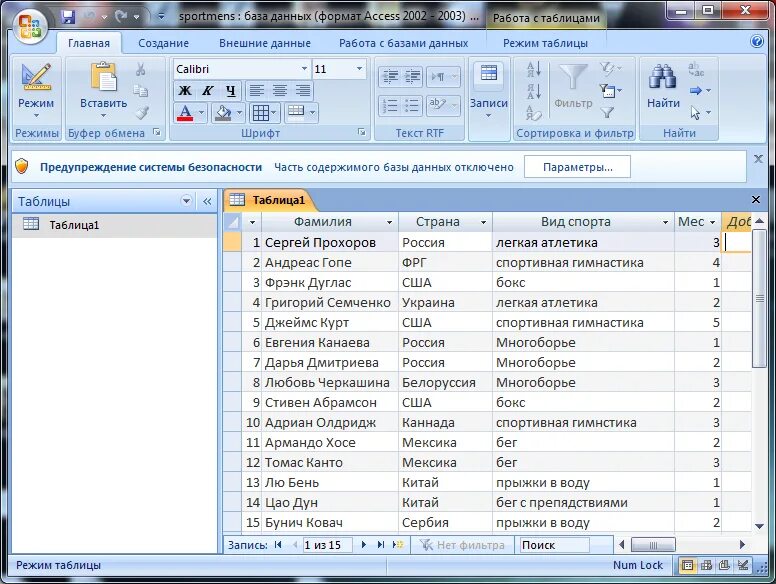776x584 pixels.
Task: Open Access help question mark
Action: (757, 42)
